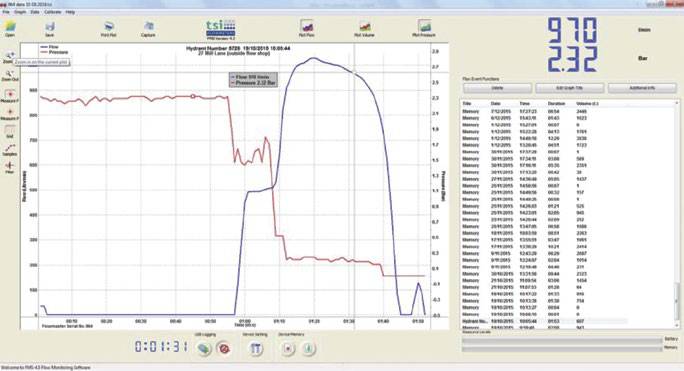Screen dimensions: 684x371
Task: Click the event list vertical scrollbar
Action: [x=677, y=214]
